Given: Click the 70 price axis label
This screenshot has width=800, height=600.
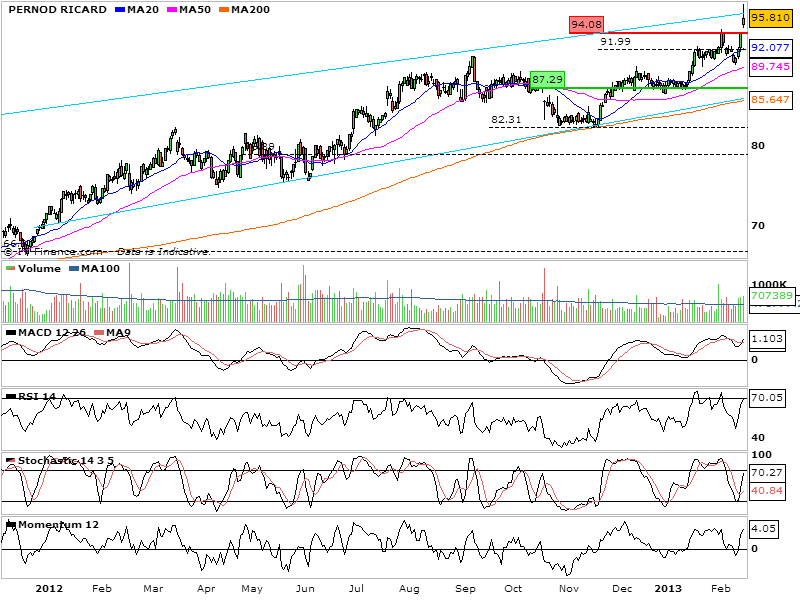Looking at the screenshot, I should (x=758, y=226).
